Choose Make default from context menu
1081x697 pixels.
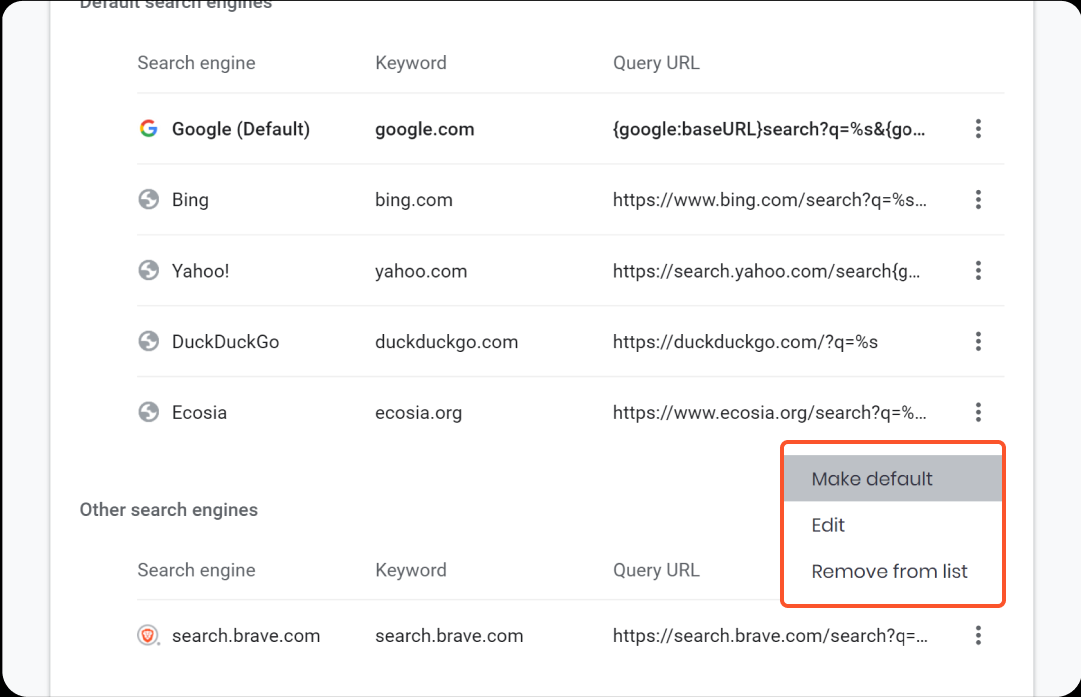click(x=893, y=478)
